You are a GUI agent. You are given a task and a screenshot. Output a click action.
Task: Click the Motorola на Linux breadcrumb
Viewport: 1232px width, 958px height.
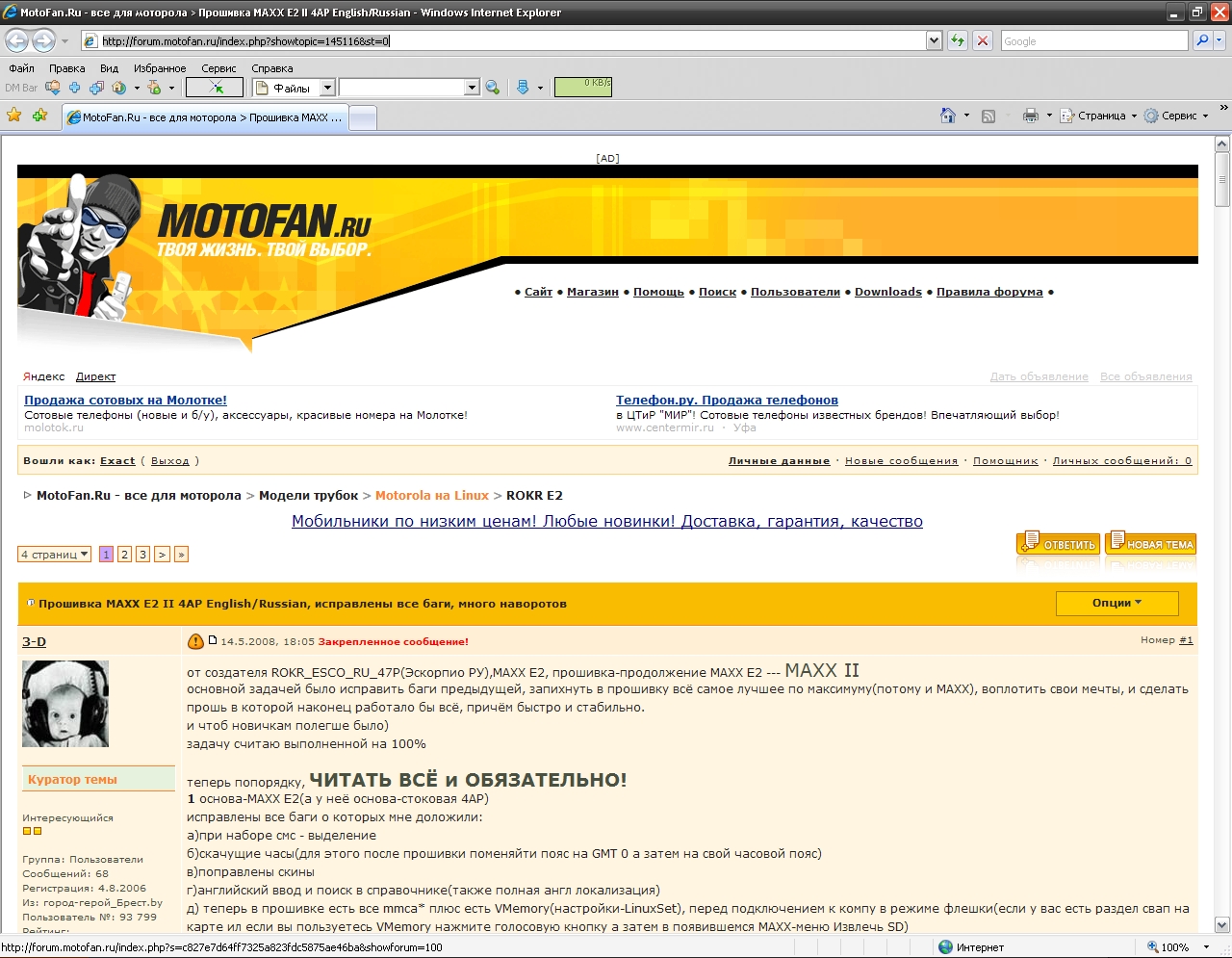click(432, 495)
